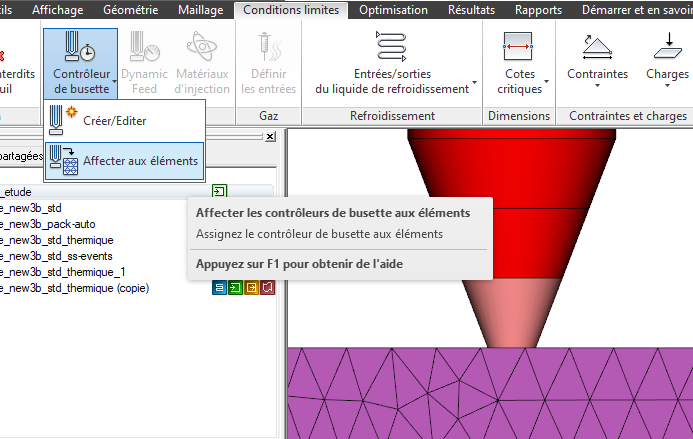Screen dimensions: 693x439
Task: Close the project panel with the X button
Action: pyautogui.click(x=269, y=136)
